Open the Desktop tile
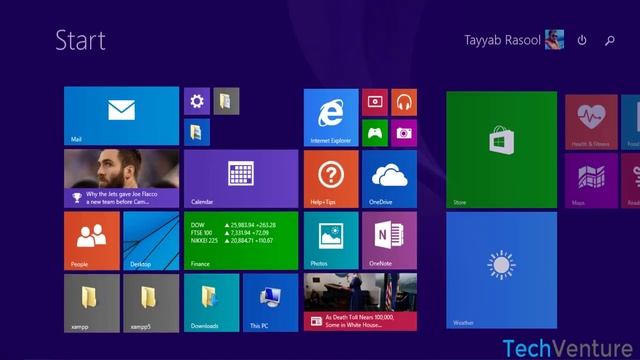640x360 pixels. pos(151,241)
